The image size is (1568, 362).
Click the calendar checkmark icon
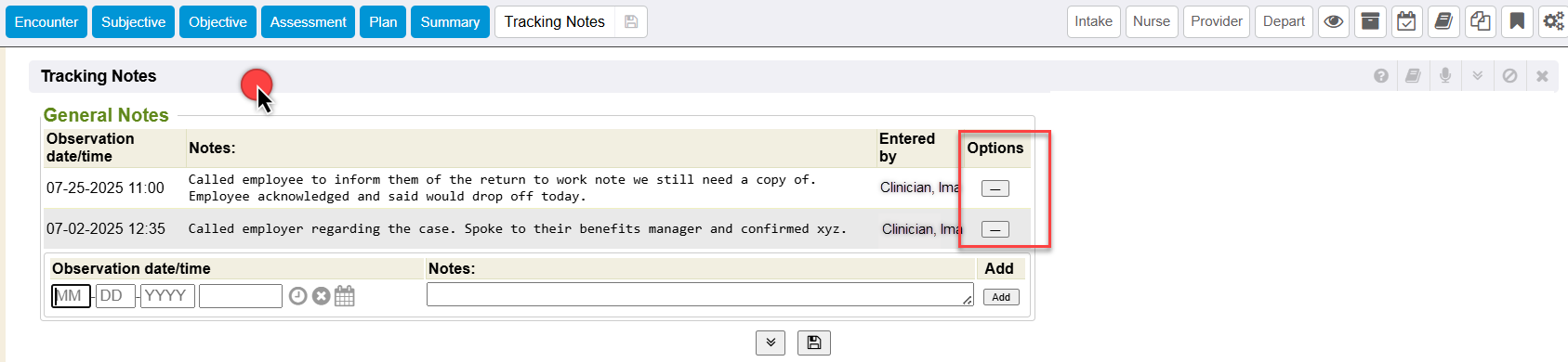1407,21
